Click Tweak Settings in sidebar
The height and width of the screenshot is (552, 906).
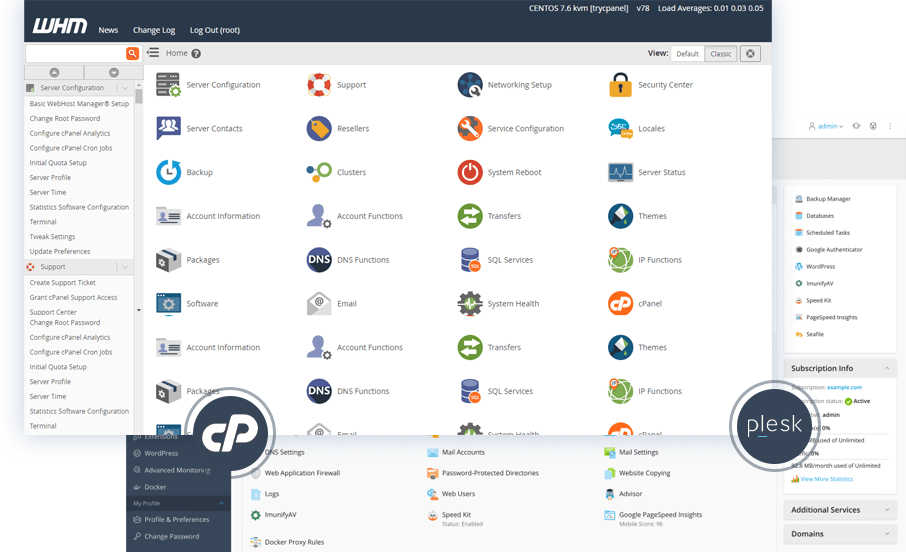point(52,236)
